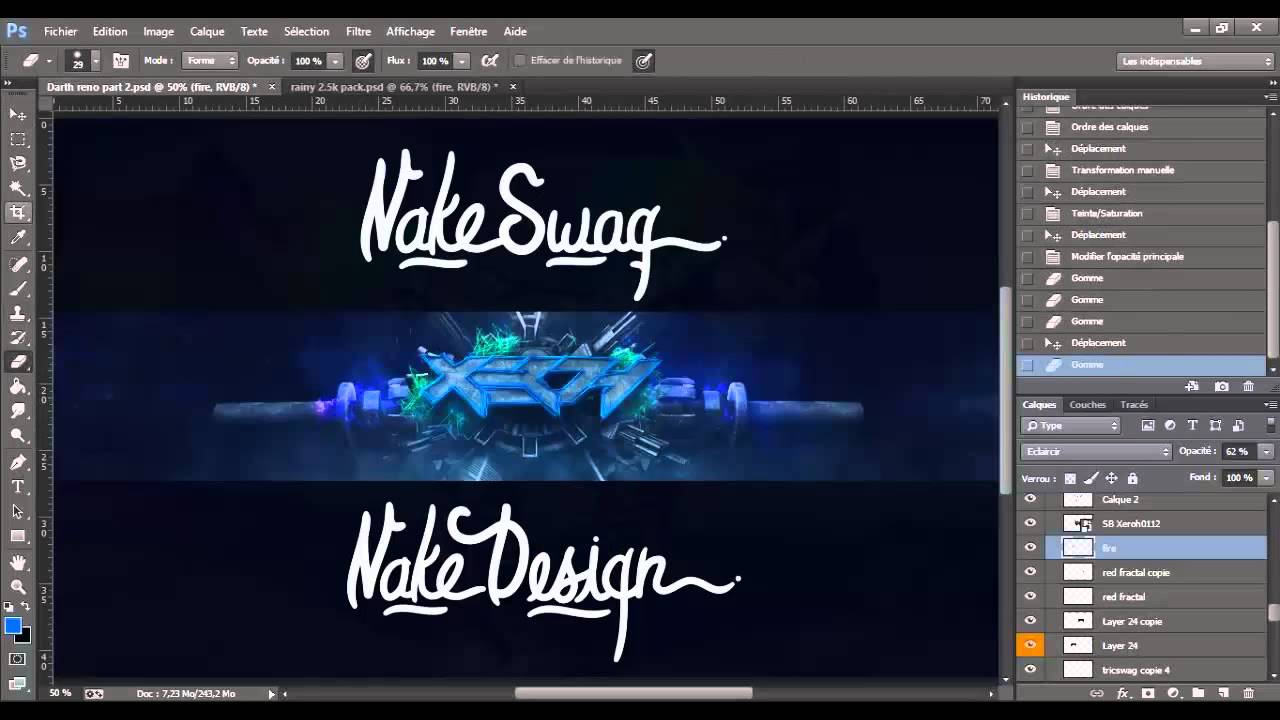Create a new group folder
The image size is (1280, 720).
(x=1198, y=693)
